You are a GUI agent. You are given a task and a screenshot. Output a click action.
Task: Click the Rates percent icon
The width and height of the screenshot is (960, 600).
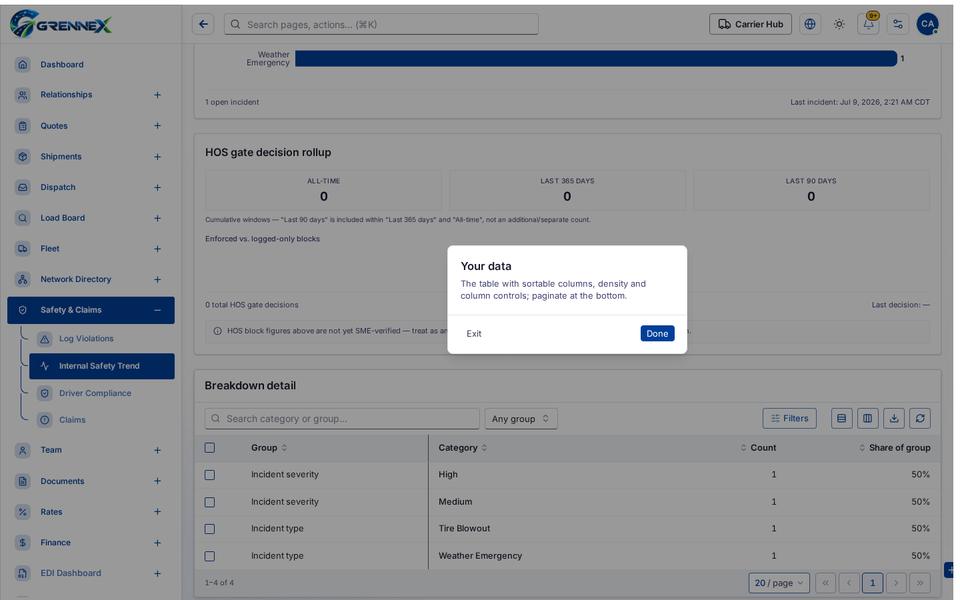click(x=23, y=512)
